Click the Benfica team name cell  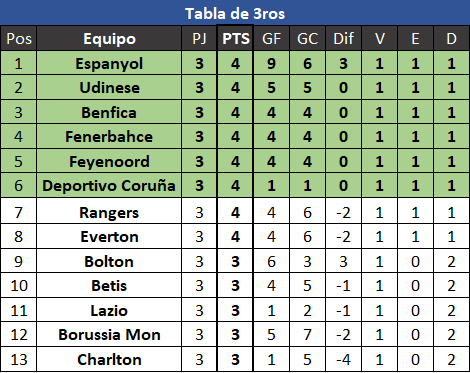[109, 112]
